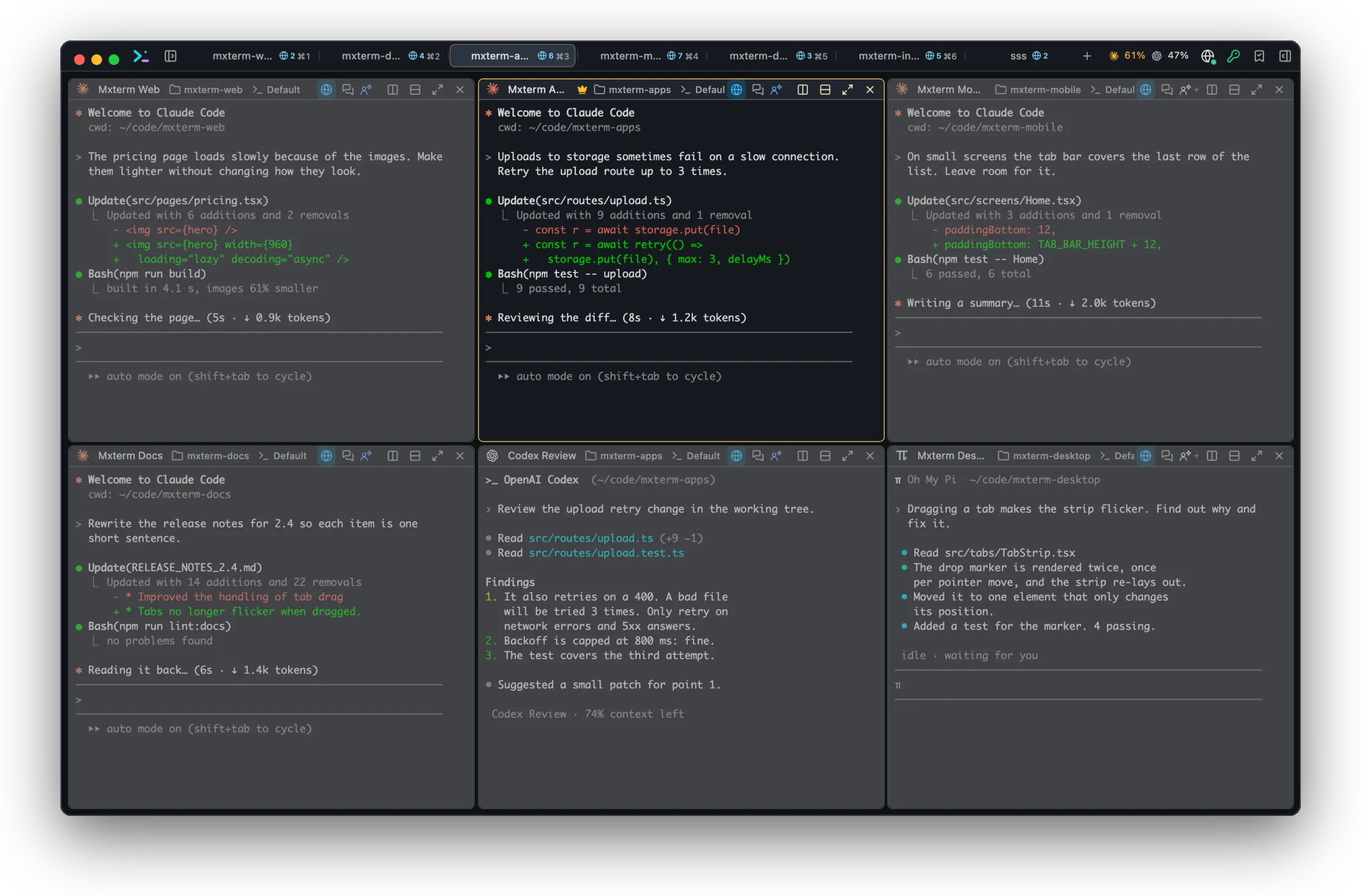The image size is (1361, 896).
Task: Expand Codex Review pane to fullscreen
Action: tap(847, 456)
